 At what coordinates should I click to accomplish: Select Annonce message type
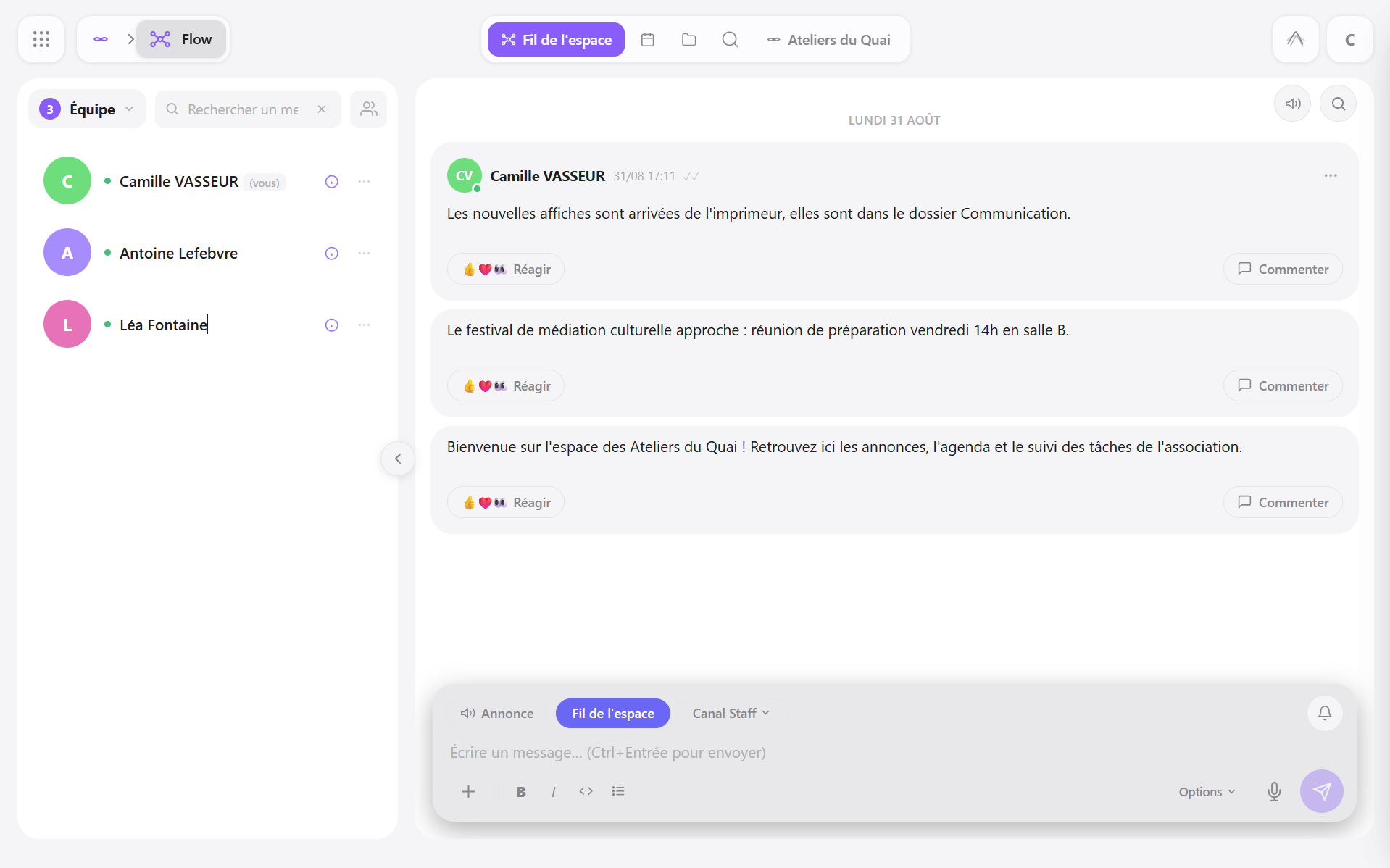pos(497,714)
